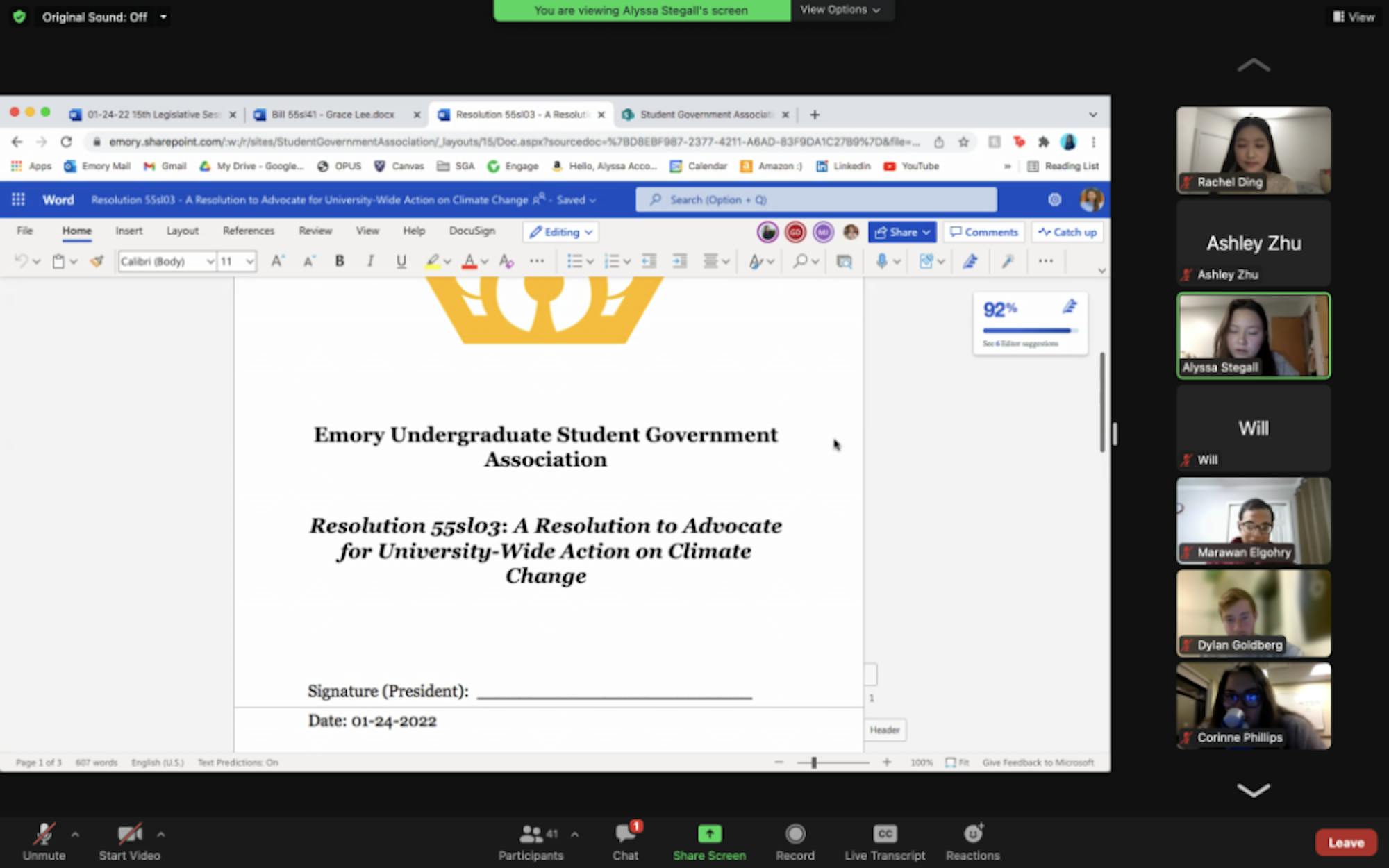Unmute microphone in Zoom
The height and width of the screenshot is (868, 1389).
(x=44, y=842)
